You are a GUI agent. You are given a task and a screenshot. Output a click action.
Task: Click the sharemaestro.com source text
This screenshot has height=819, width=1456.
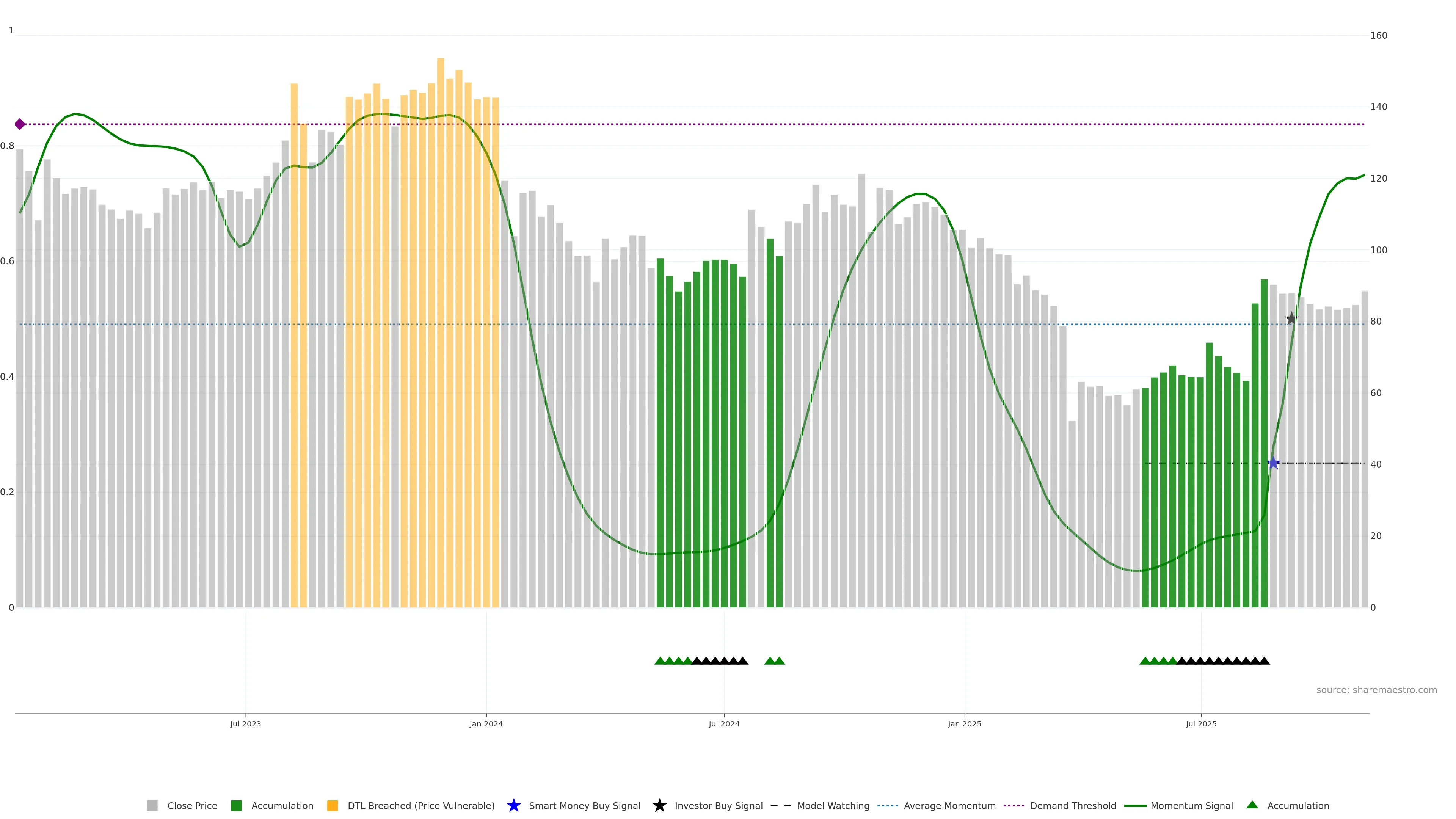(x=1376, y=690)
